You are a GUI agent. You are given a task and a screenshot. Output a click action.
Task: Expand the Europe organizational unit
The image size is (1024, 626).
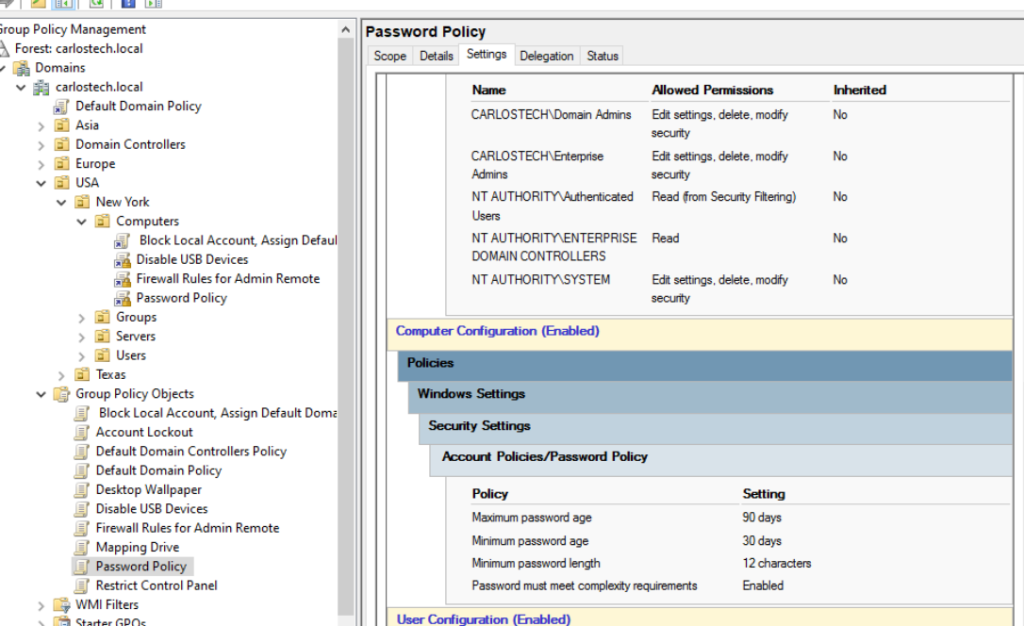41,164
